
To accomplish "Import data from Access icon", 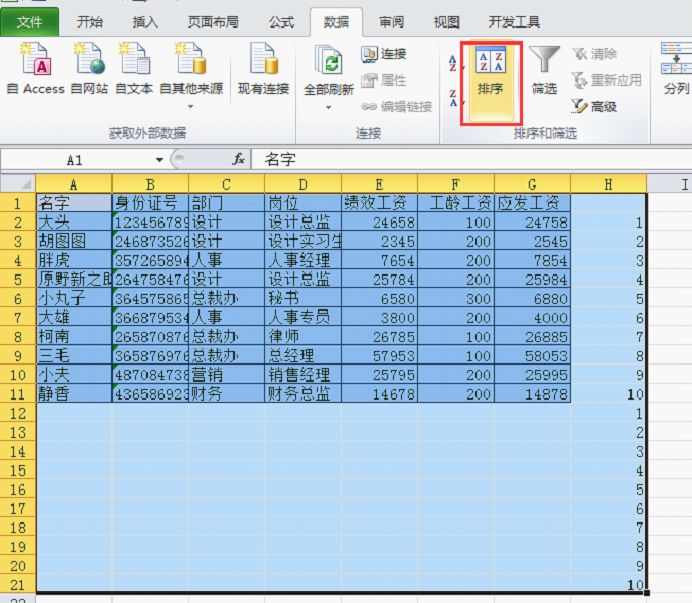I will [36, 68].
